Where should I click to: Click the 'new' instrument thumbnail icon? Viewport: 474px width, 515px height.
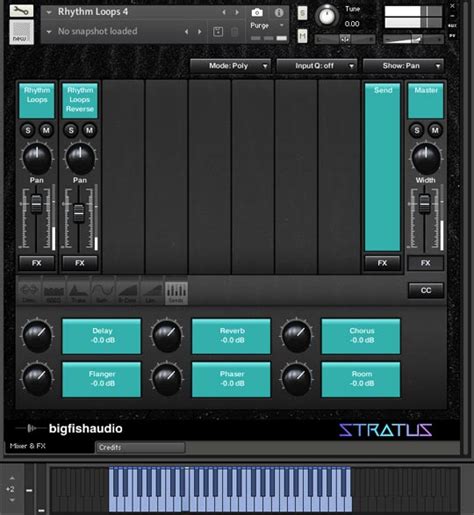click(x=21, y=32)
